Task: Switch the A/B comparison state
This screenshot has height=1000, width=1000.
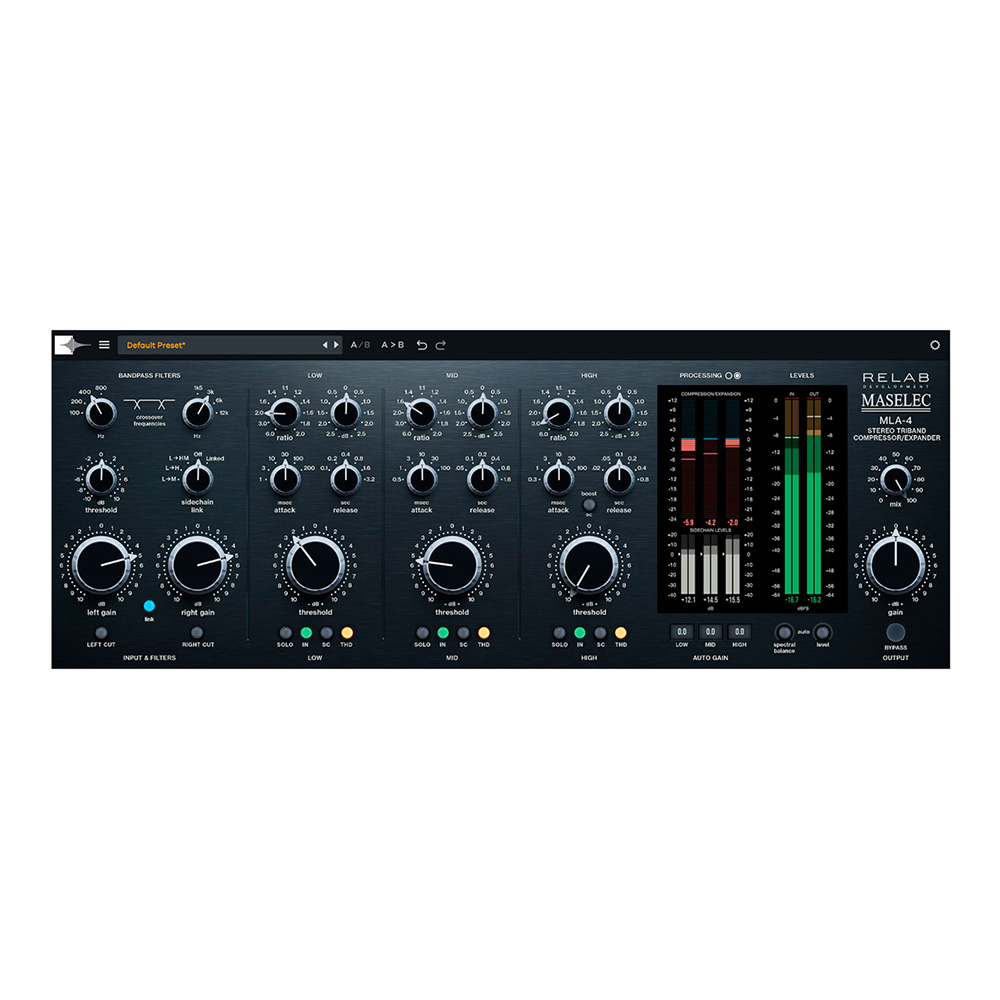Action: 360,345
